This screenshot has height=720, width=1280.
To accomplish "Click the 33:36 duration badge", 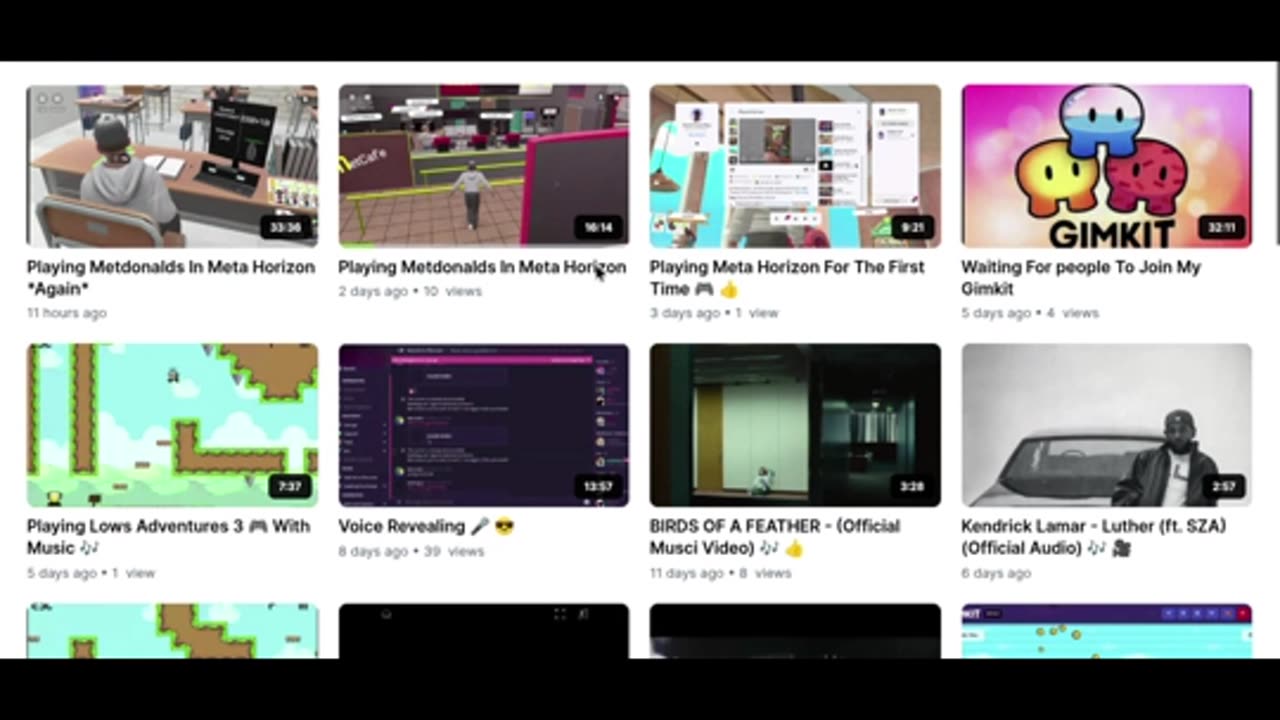I will (x=286, y=228).
